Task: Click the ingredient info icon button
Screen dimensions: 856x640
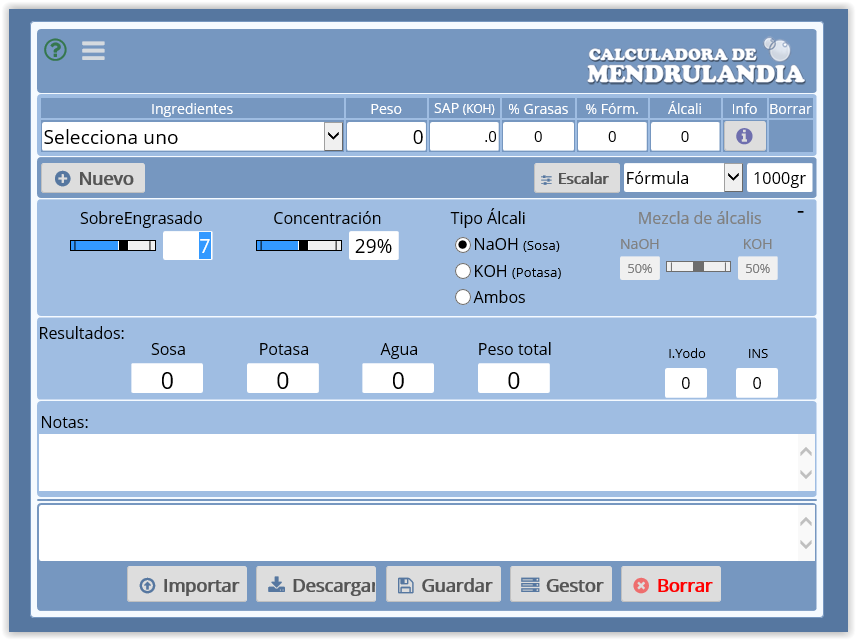Action: [x=745, y=136]
